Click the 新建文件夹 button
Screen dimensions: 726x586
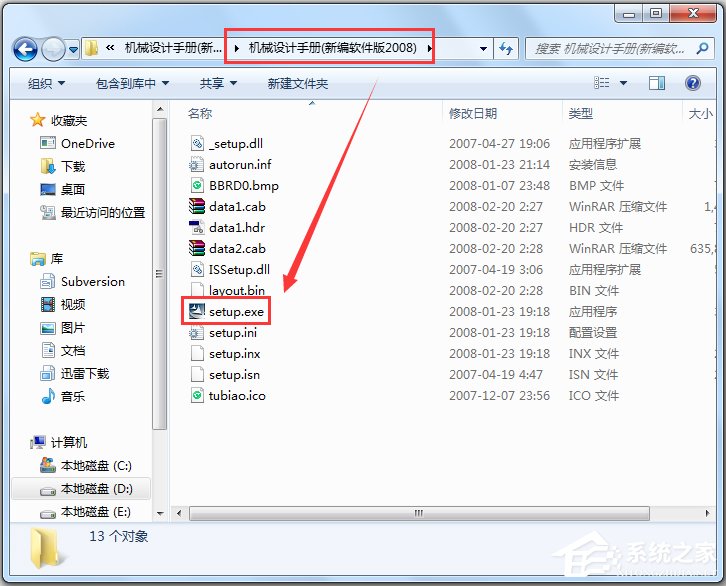pos(297,84)
